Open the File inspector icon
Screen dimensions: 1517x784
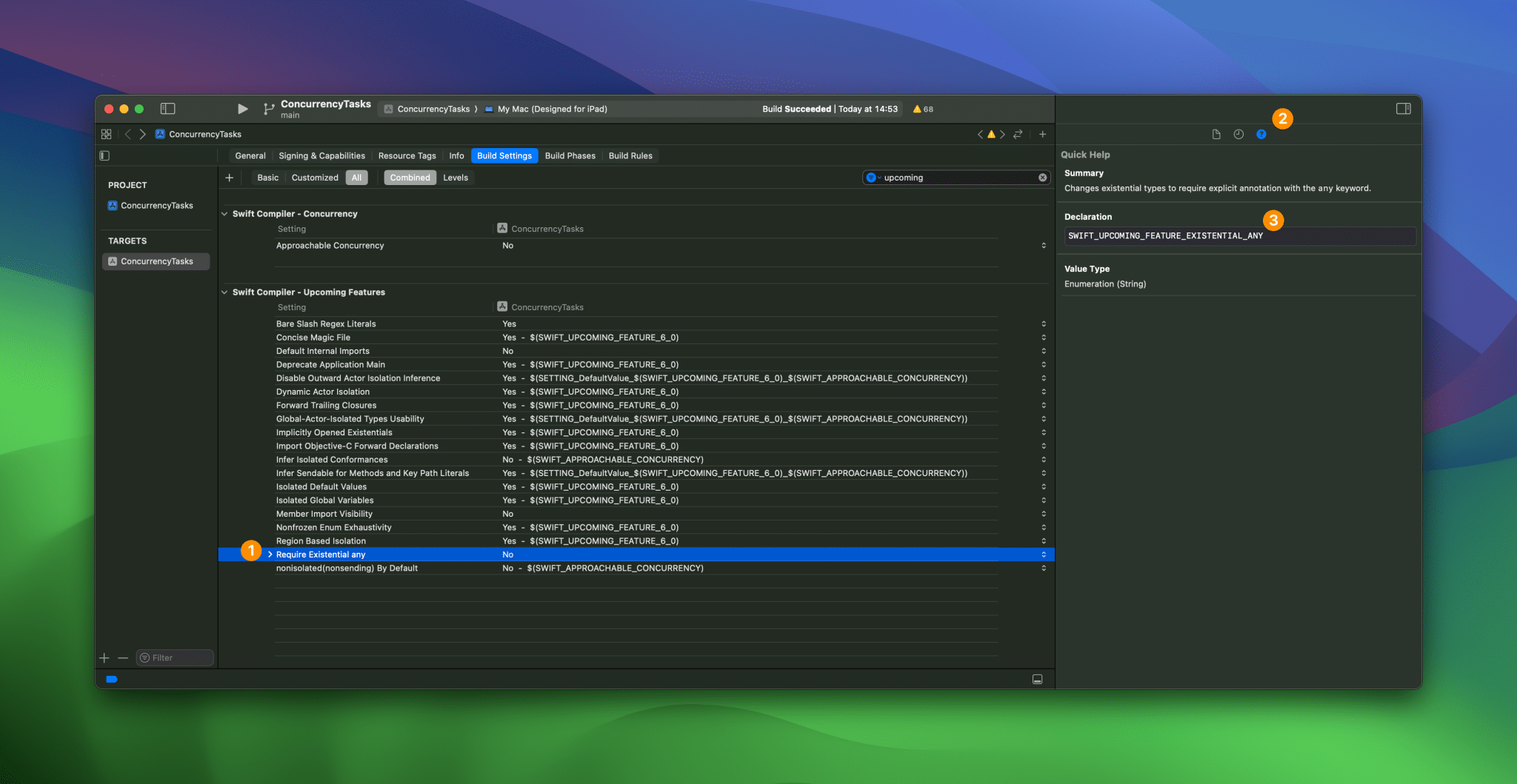pyautogui.click(x=1216, y=134)
